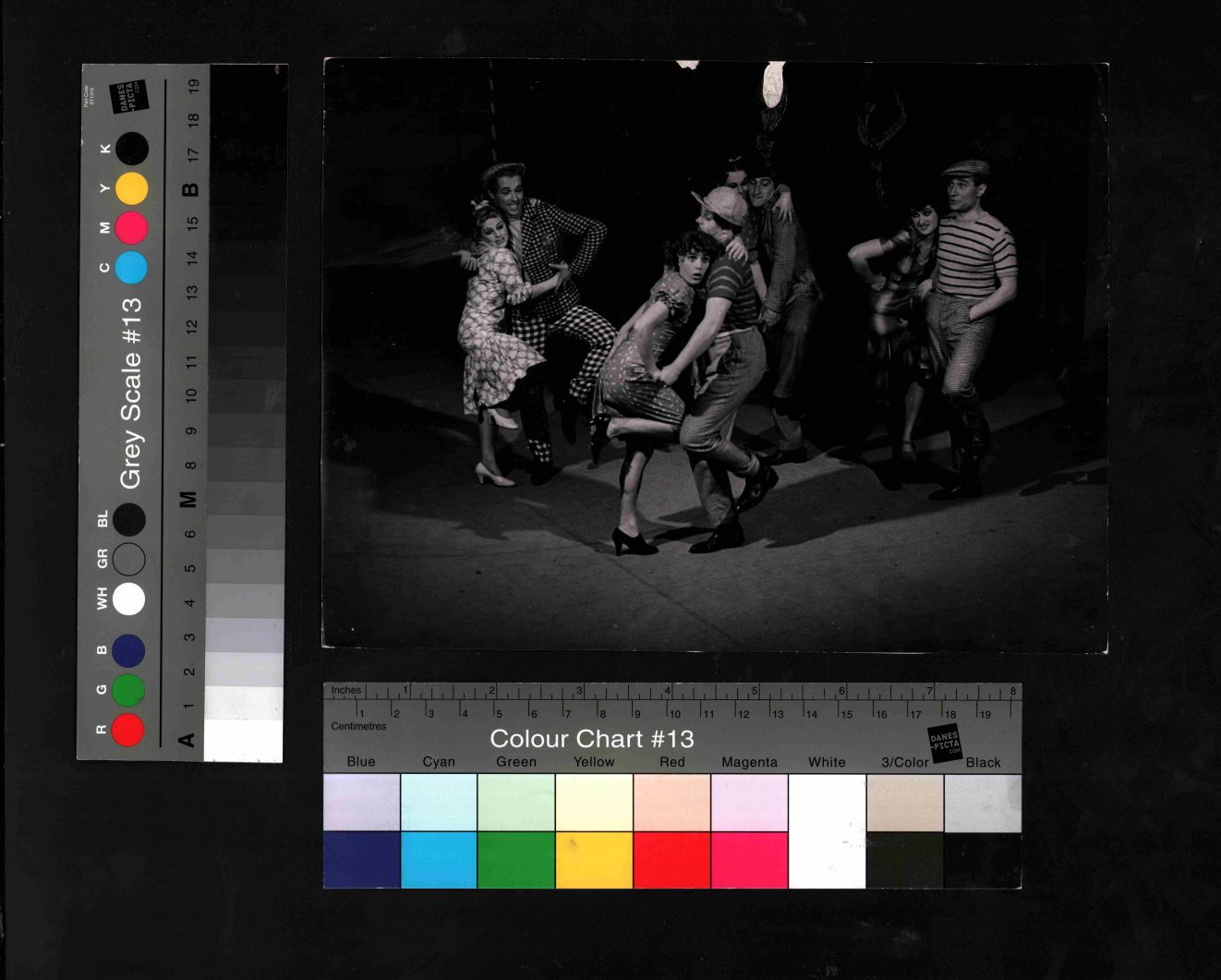
Task: Click the "Colour Chart #13" title text
Action: point(591,739)
